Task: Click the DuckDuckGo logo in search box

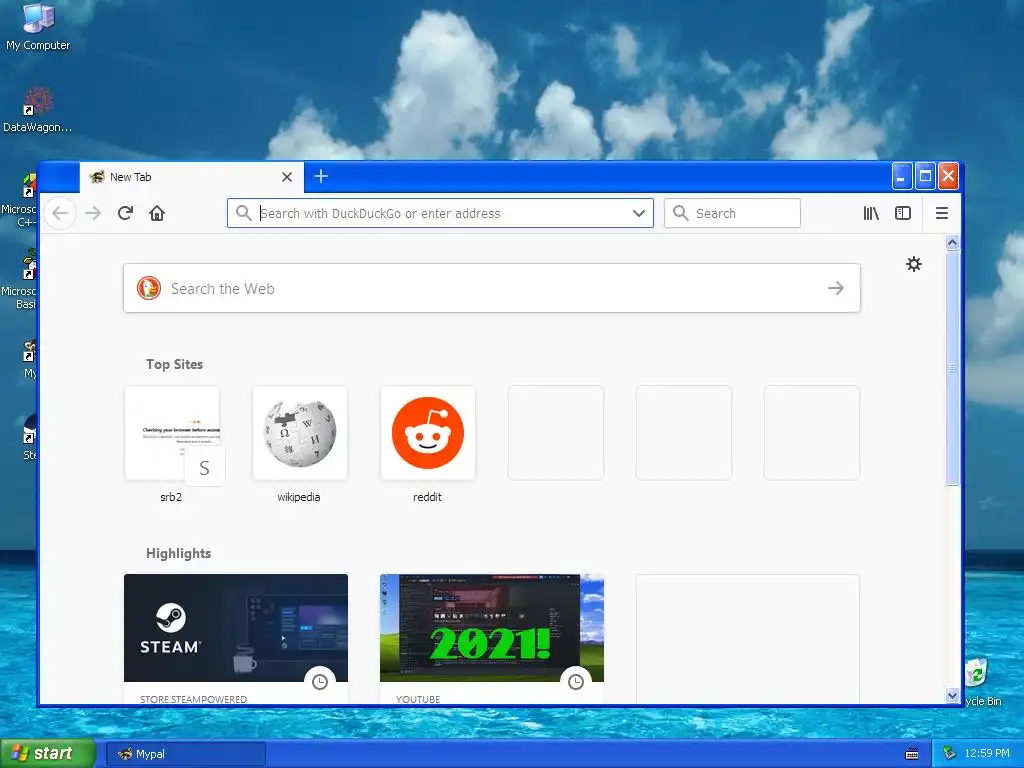Action: (x=149, y=288)
